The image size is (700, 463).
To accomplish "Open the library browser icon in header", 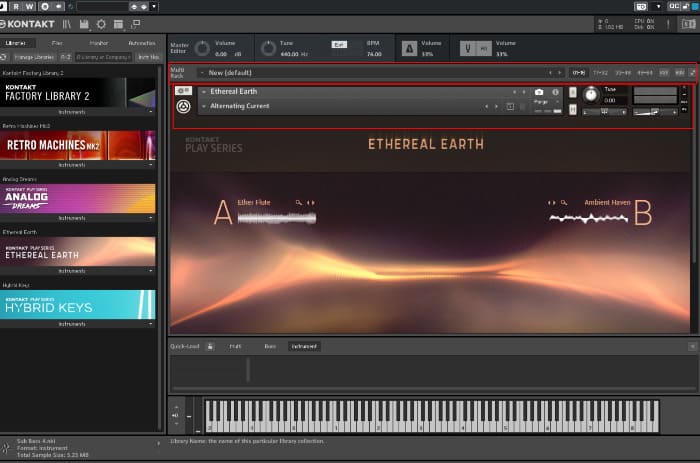I will [x=67, y=24].
